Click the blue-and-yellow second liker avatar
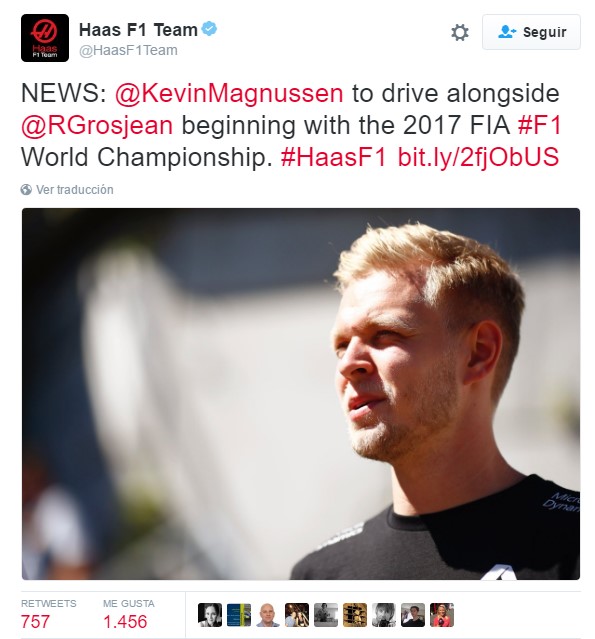 (x=239, y=615)
